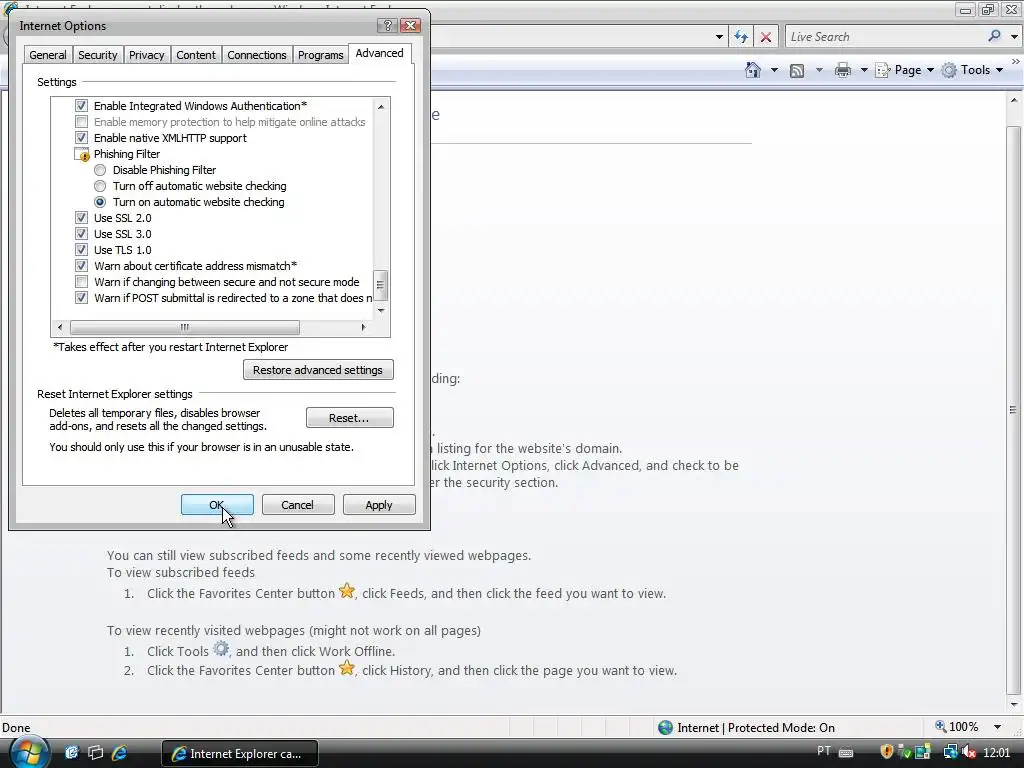Click the Refresh arrows icon in address bar

(741, 37)
